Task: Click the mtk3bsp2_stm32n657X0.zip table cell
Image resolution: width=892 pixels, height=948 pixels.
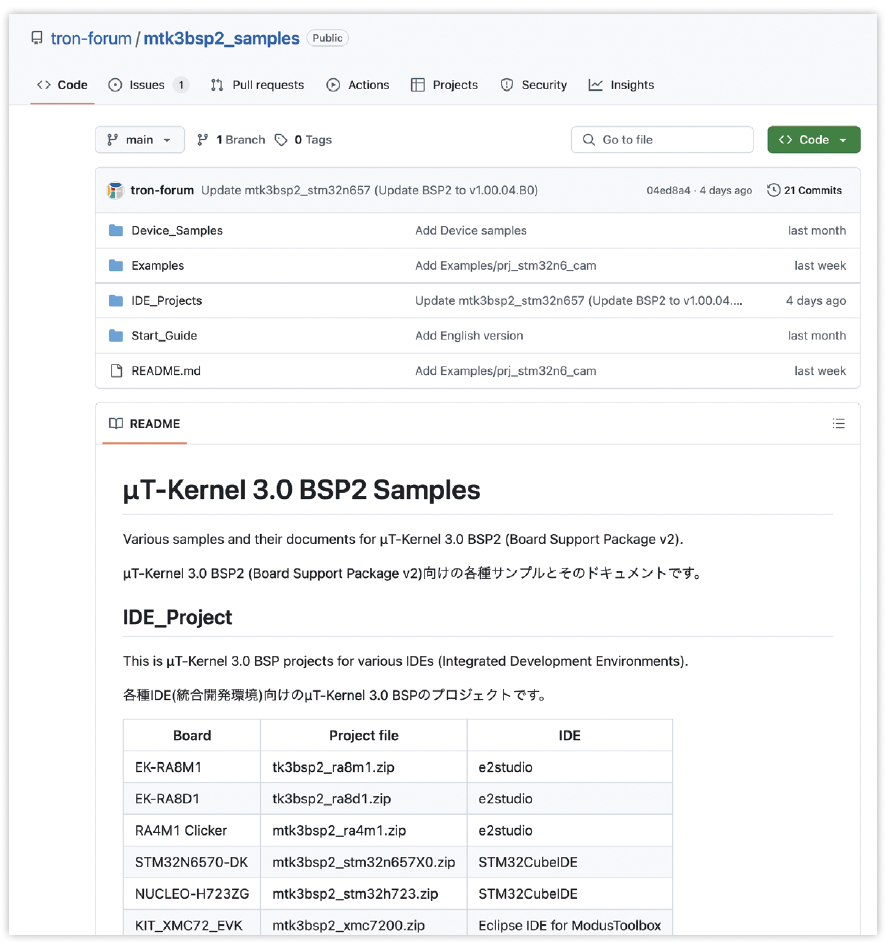Action: click(x=364, y=862)
